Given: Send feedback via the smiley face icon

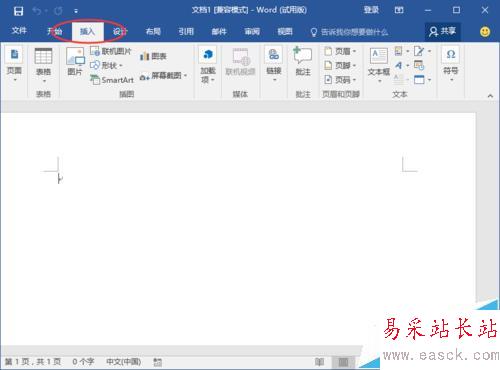Looking at the screenshot, I should pyautogui.click(x=485, y=32).
